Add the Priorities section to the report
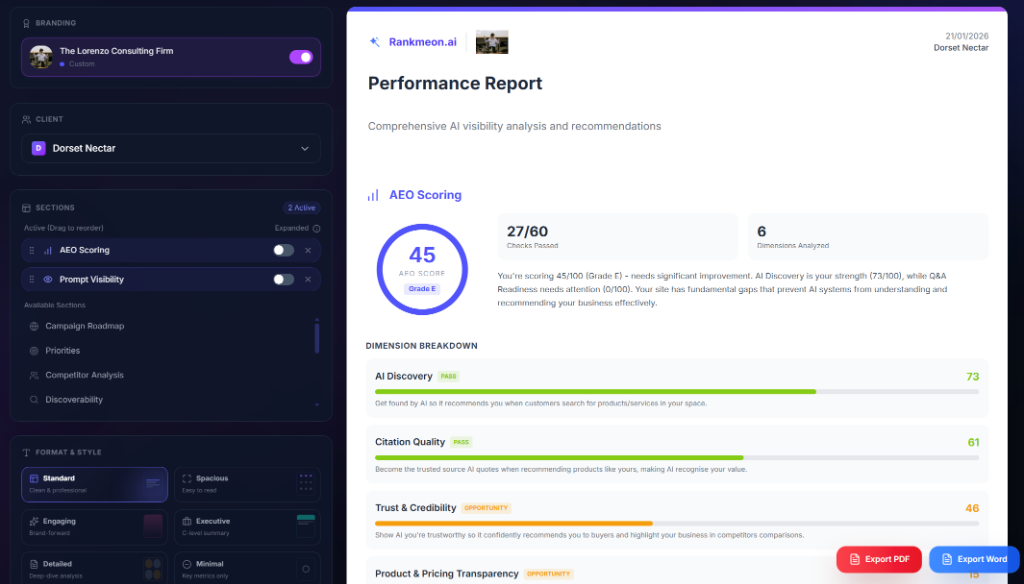1024x584 pixels. pos(62,351)
